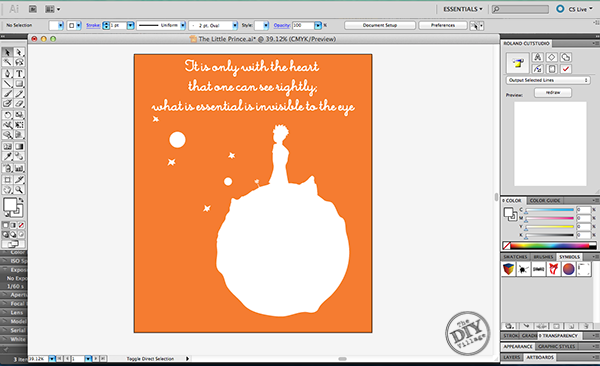Click the redraw button in CutStudio
This screenshot has height=366, width=600.
[553, 93]
